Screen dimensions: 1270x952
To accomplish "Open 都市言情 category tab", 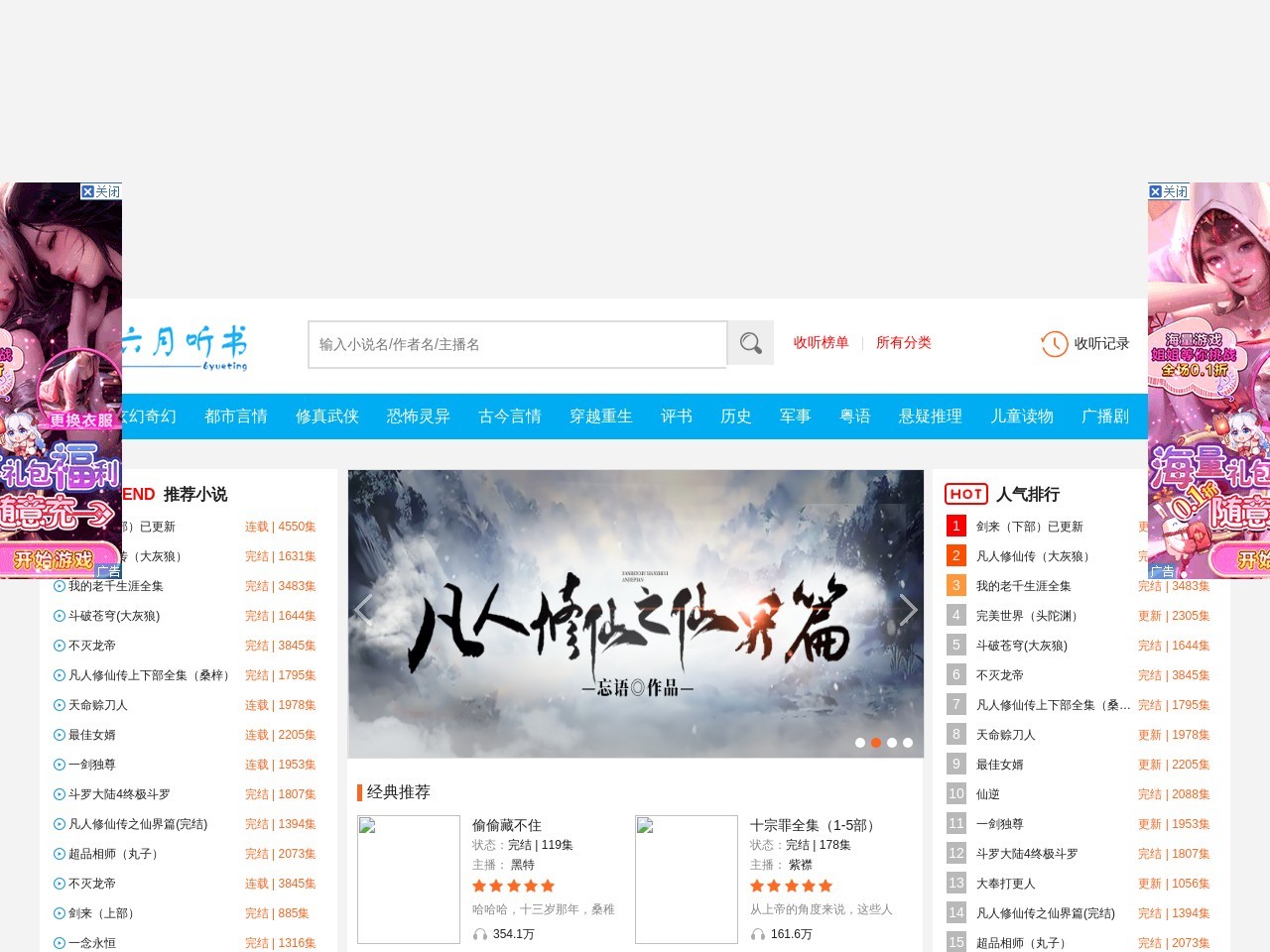I will 236,416.
